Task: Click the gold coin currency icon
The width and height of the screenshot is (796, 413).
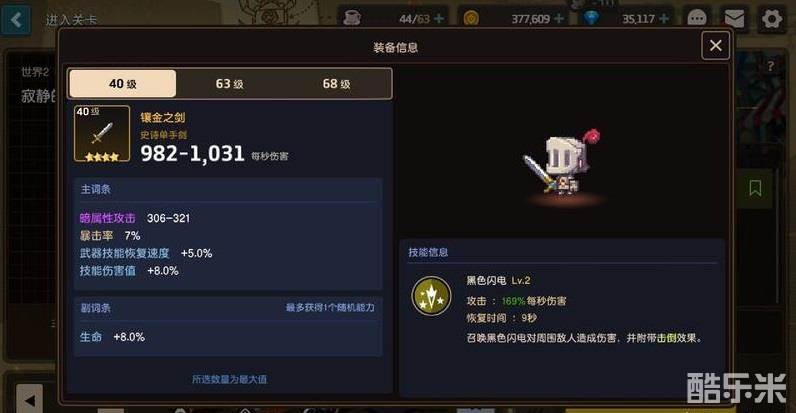Action: pyautogui.click(x=471, y=19)
